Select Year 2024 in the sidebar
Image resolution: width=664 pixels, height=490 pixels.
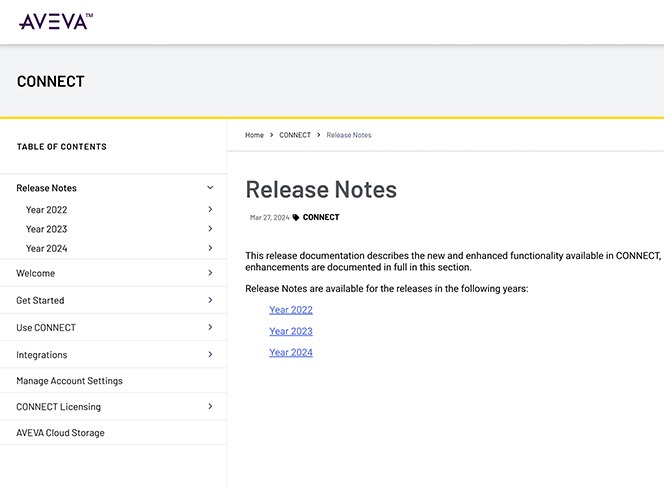click(47, 248)
